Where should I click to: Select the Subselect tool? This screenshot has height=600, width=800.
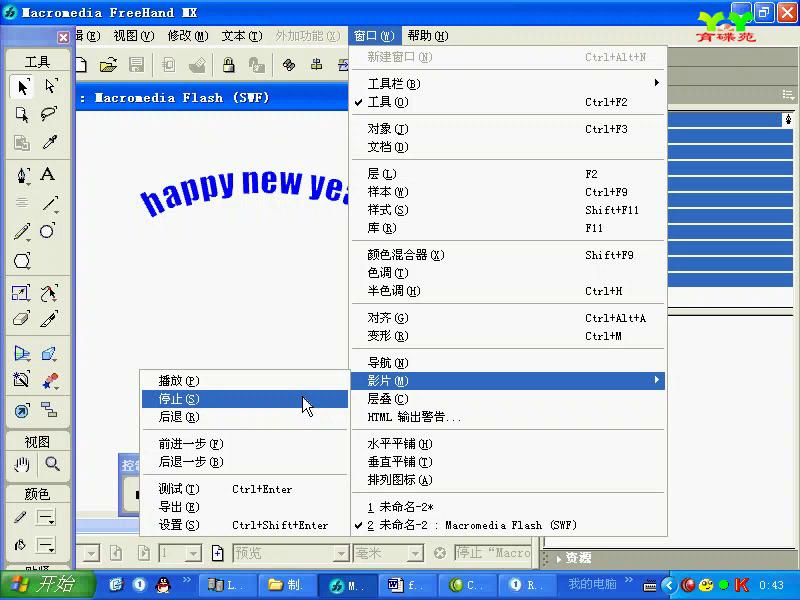coord(50,86)
